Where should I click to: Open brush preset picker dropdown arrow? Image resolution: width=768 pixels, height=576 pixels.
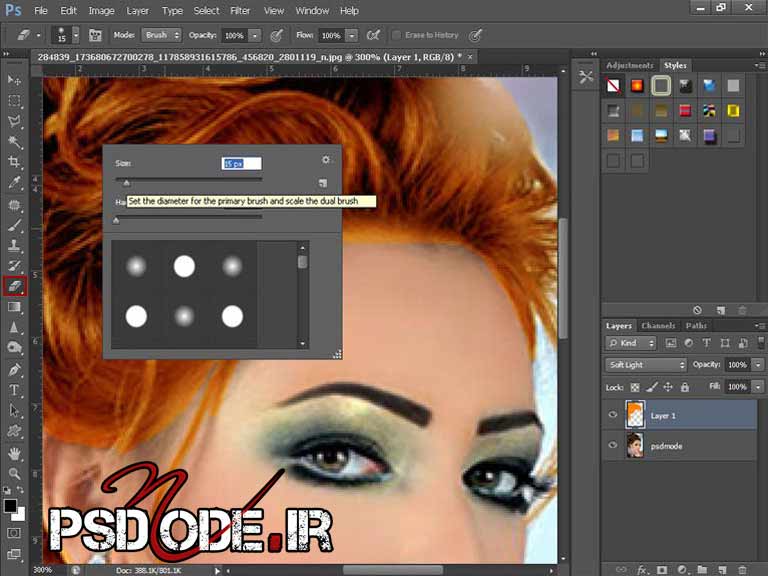(75, 35)
